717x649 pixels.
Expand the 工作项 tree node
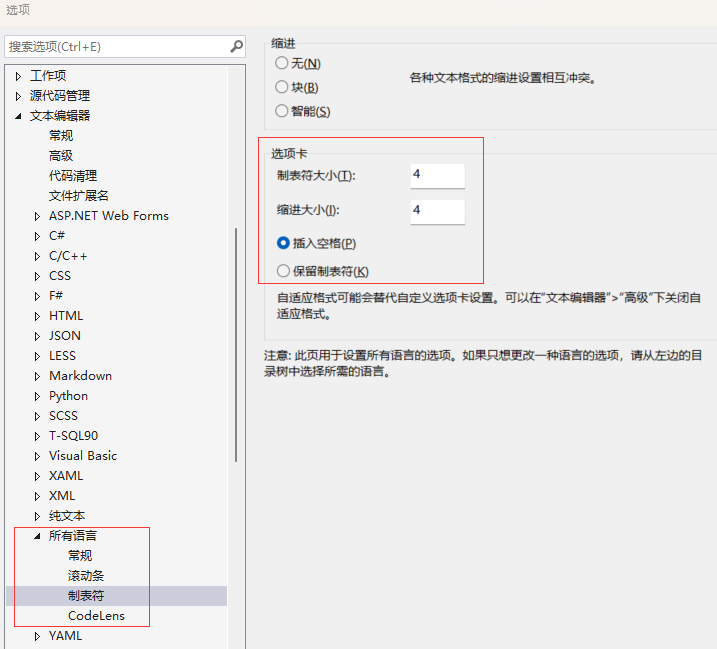coord(18,76)
